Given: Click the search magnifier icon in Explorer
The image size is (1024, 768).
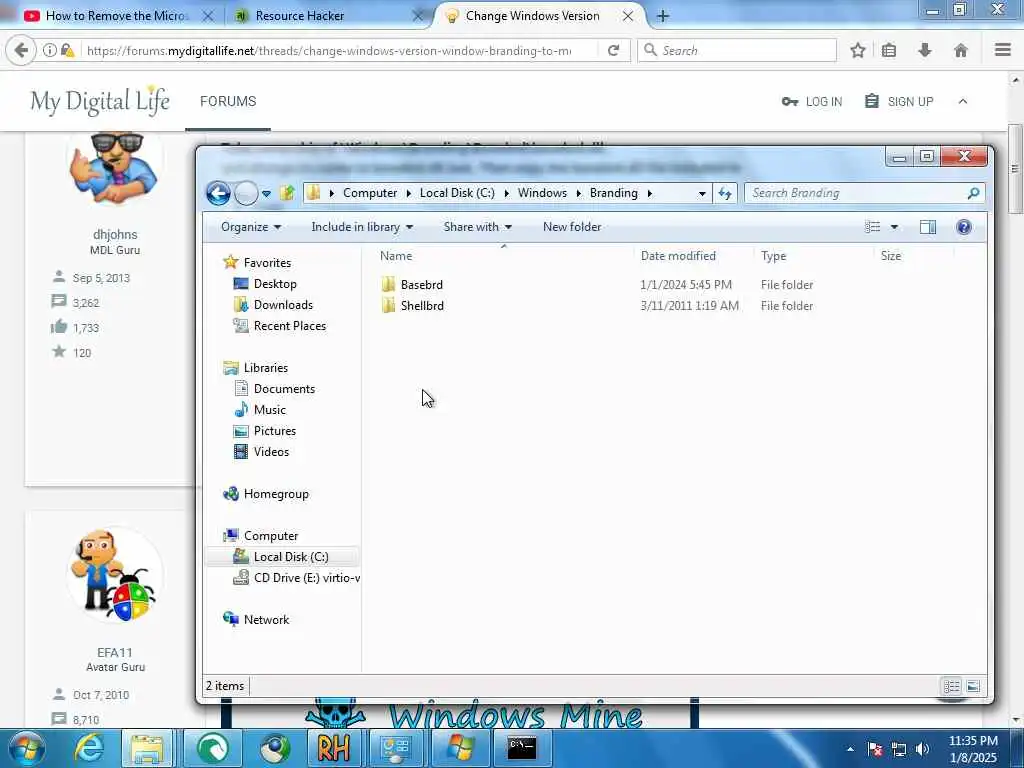Looking at the screenshot, I should 974,193.
